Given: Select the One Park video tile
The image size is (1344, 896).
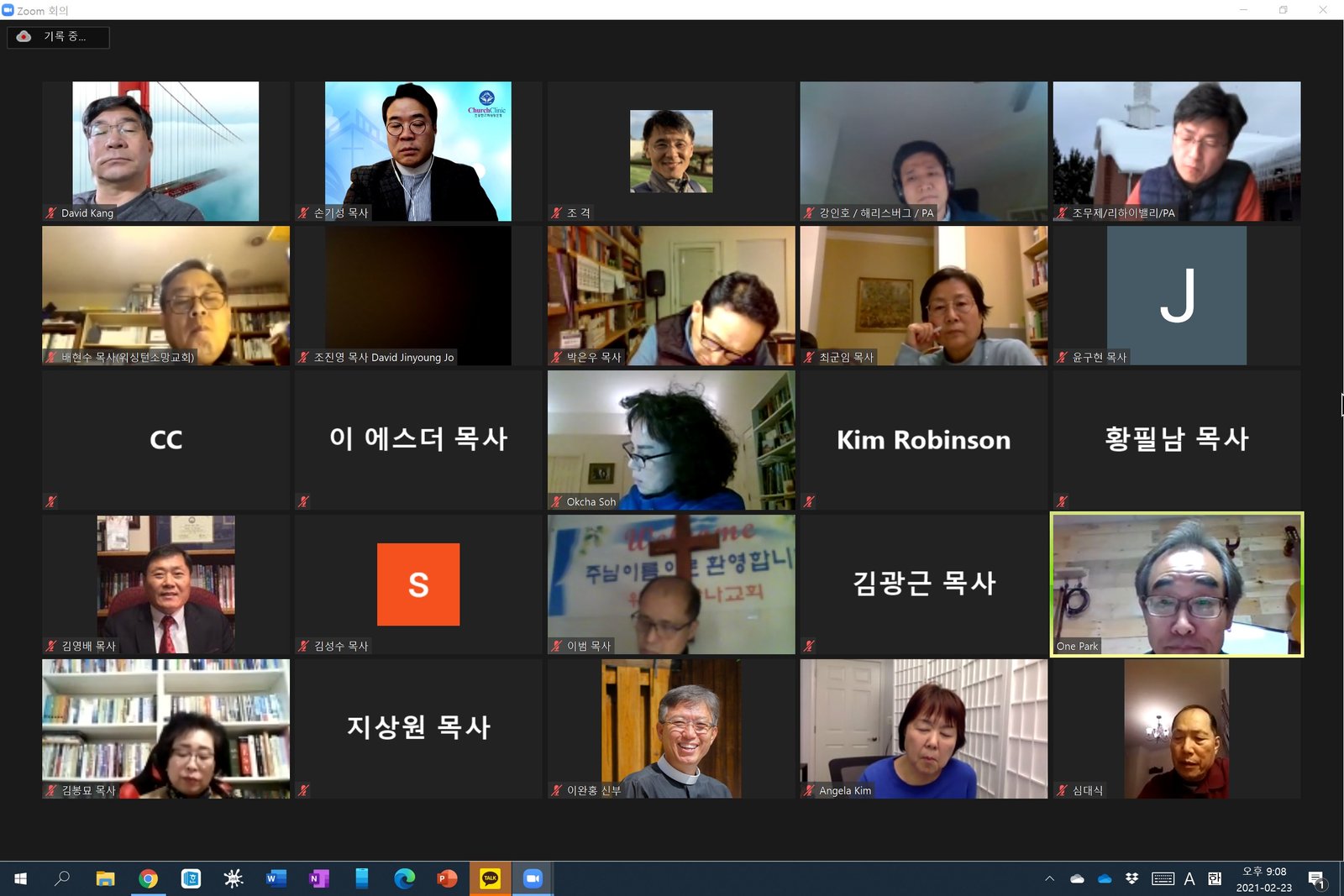Looking at the screenshot, I should [x=1177, y=584].
